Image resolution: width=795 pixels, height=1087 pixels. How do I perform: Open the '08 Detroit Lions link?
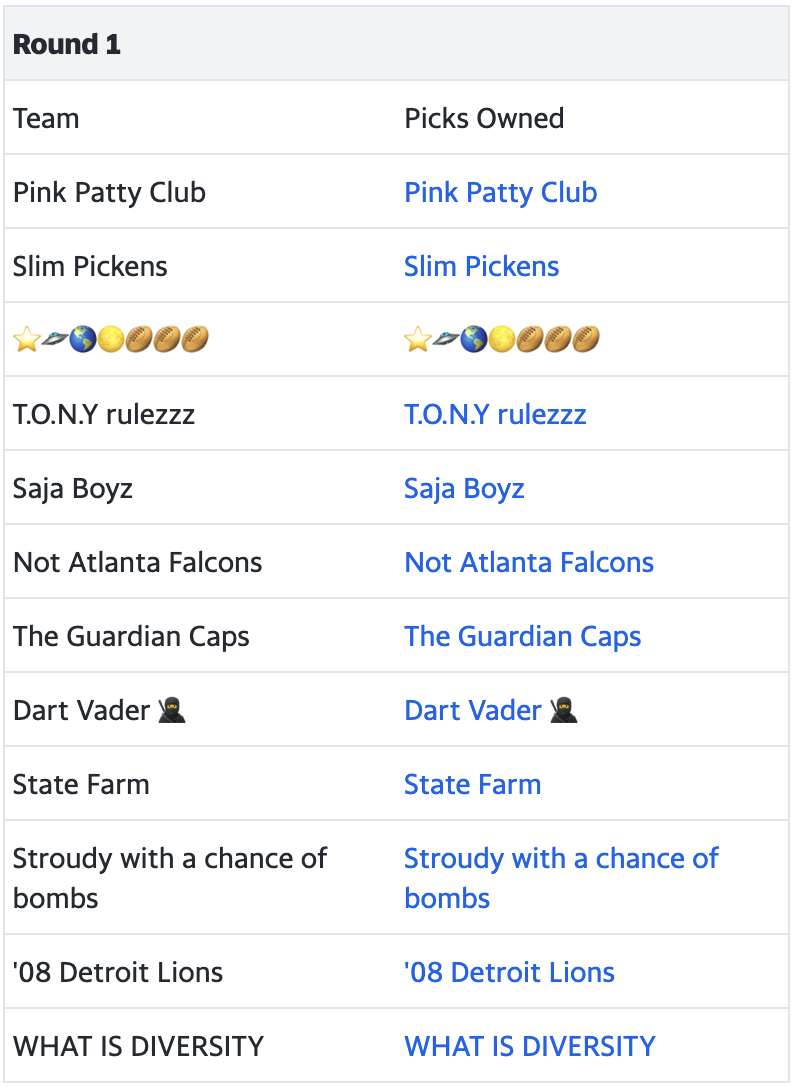[x=509, y=972]
